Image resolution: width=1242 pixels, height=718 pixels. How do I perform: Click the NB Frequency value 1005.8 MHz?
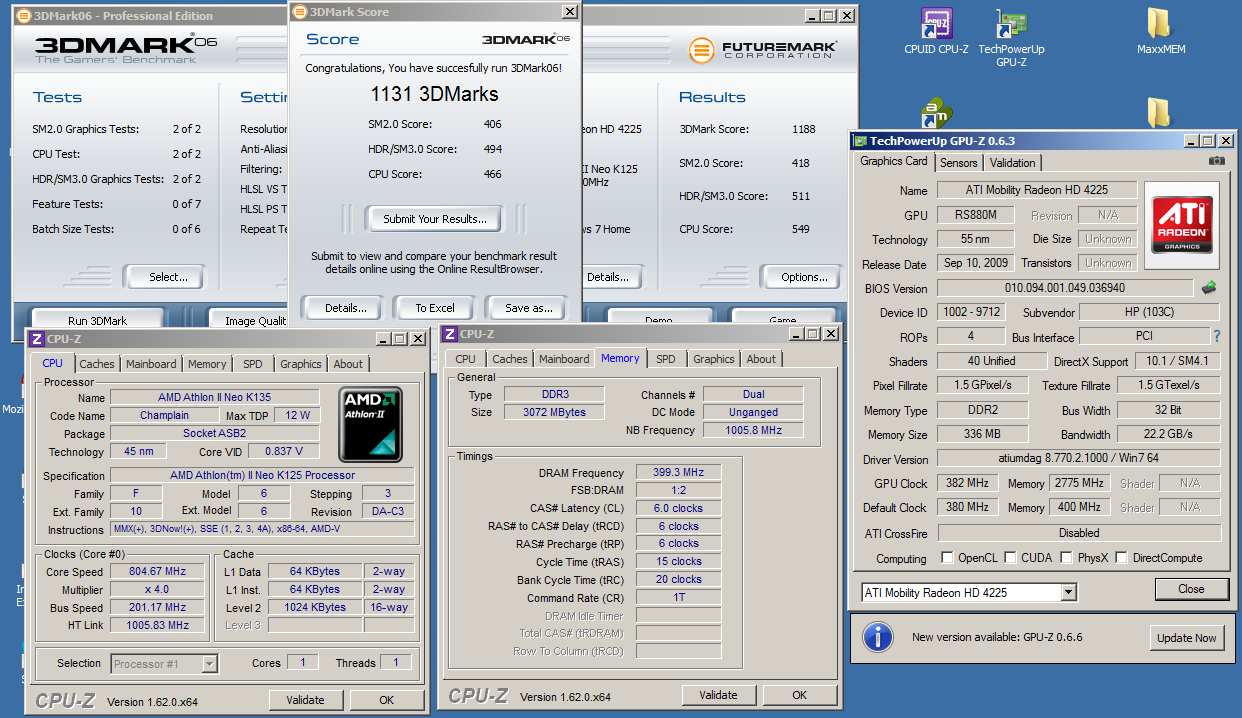coord(752,430)
